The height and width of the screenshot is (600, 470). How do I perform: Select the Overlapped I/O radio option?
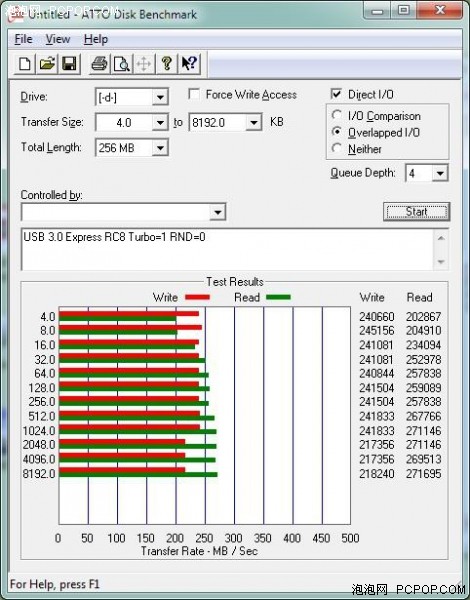pyautogui.click(x=337, y=132)
